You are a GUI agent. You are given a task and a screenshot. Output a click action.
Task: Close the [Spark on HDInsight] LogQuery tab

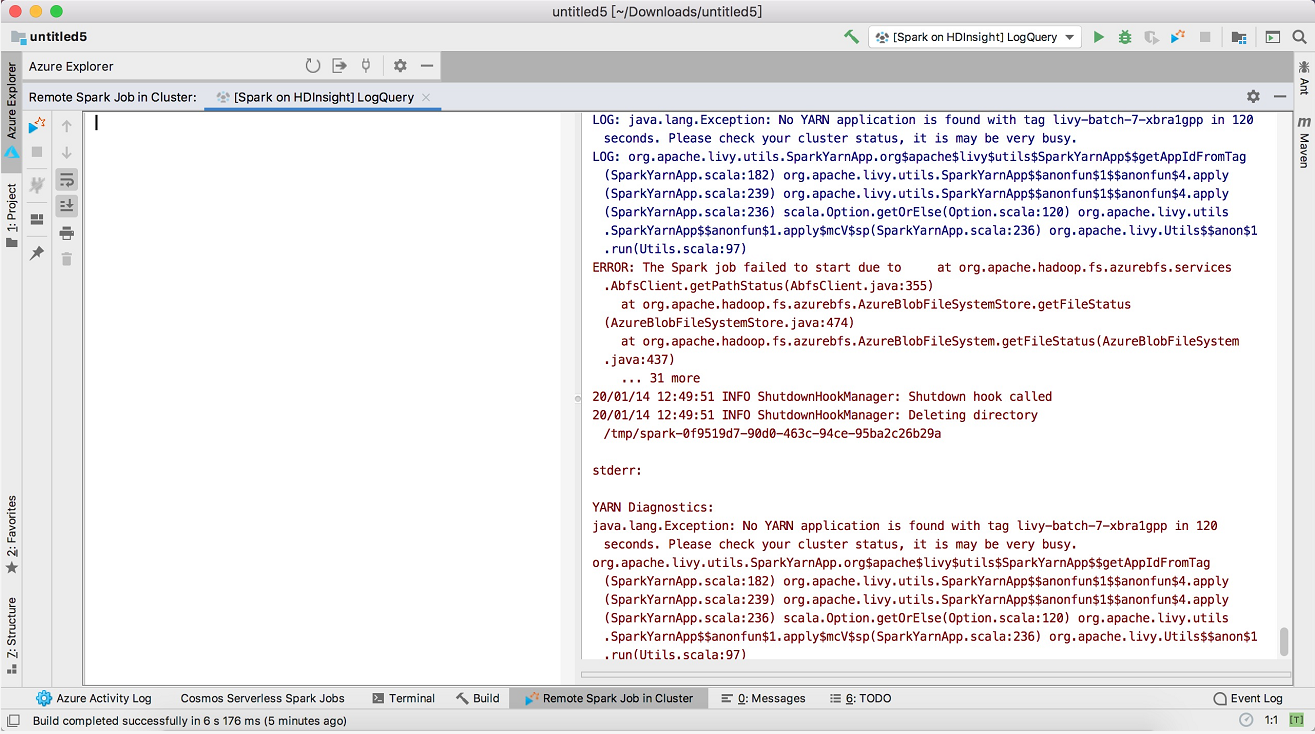pos(426,97)
